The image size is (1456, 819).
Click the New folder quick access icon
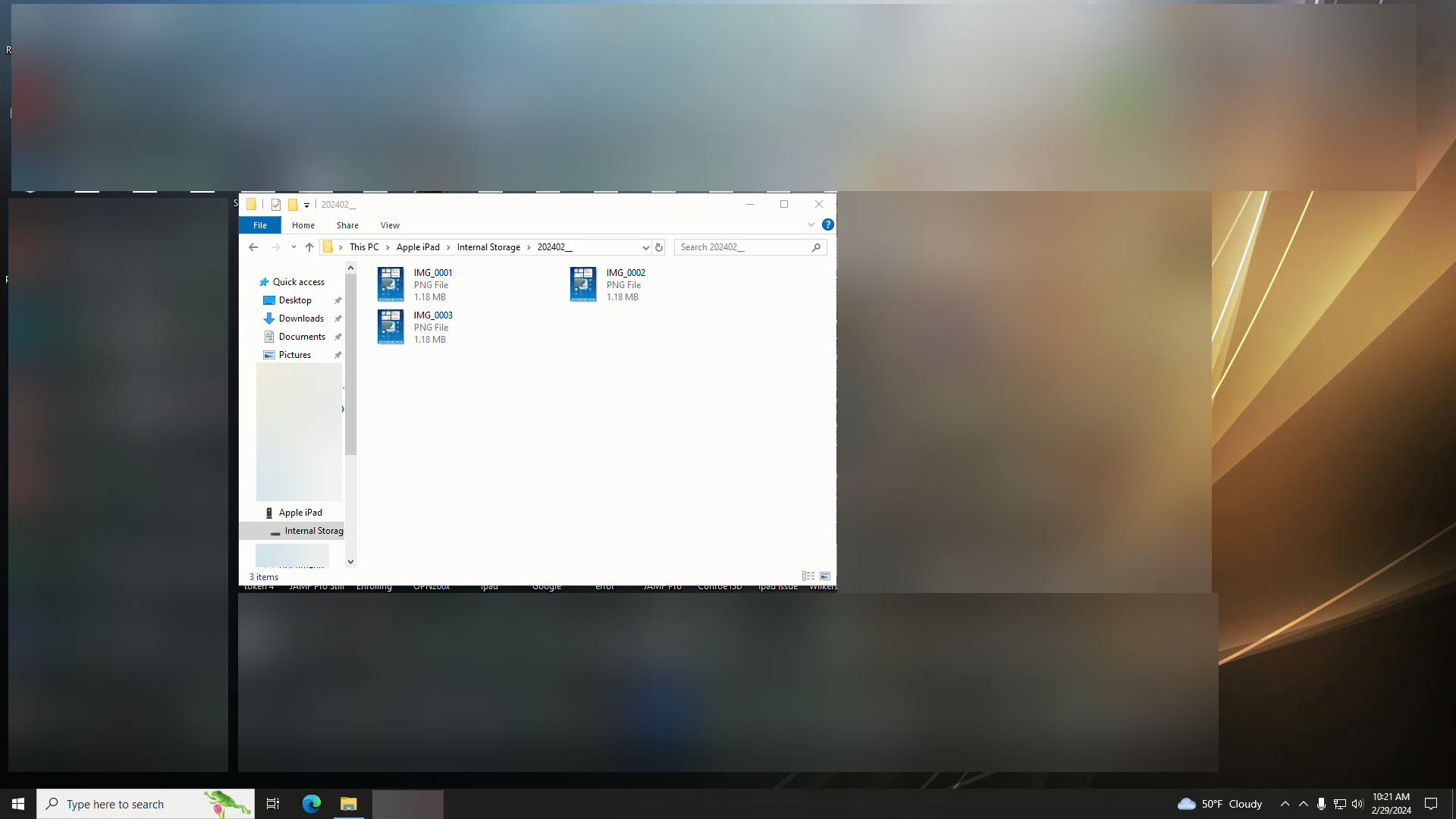click(x=293, y=205)
